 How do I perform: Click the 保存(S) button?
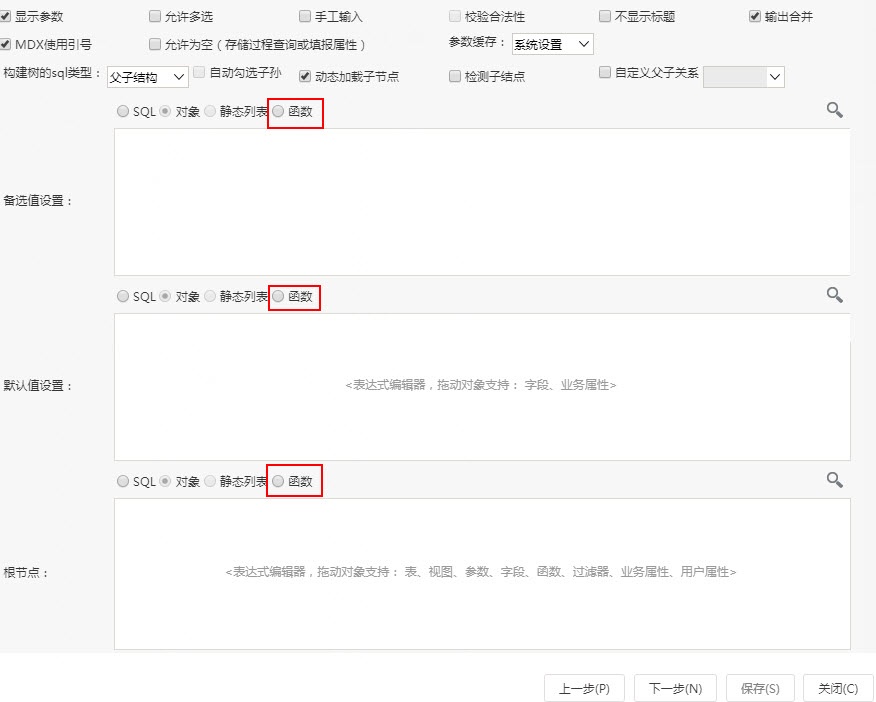click(760, 688)
